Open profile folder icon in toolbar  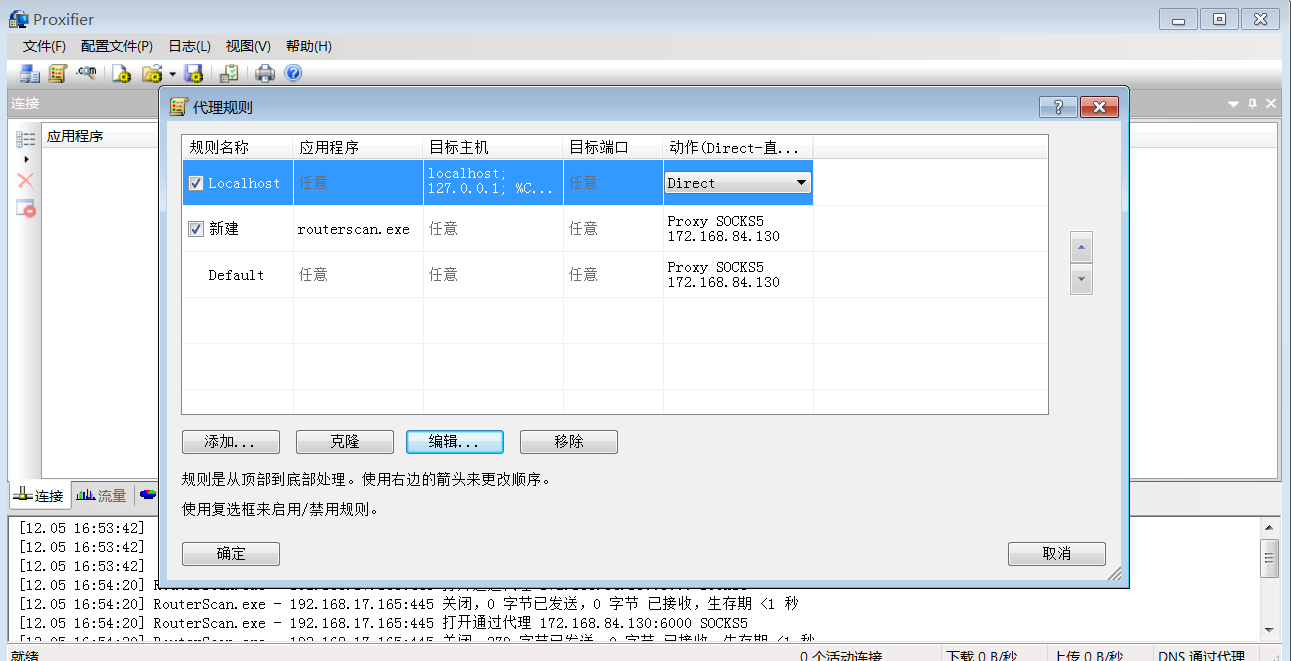pos(152,73)
